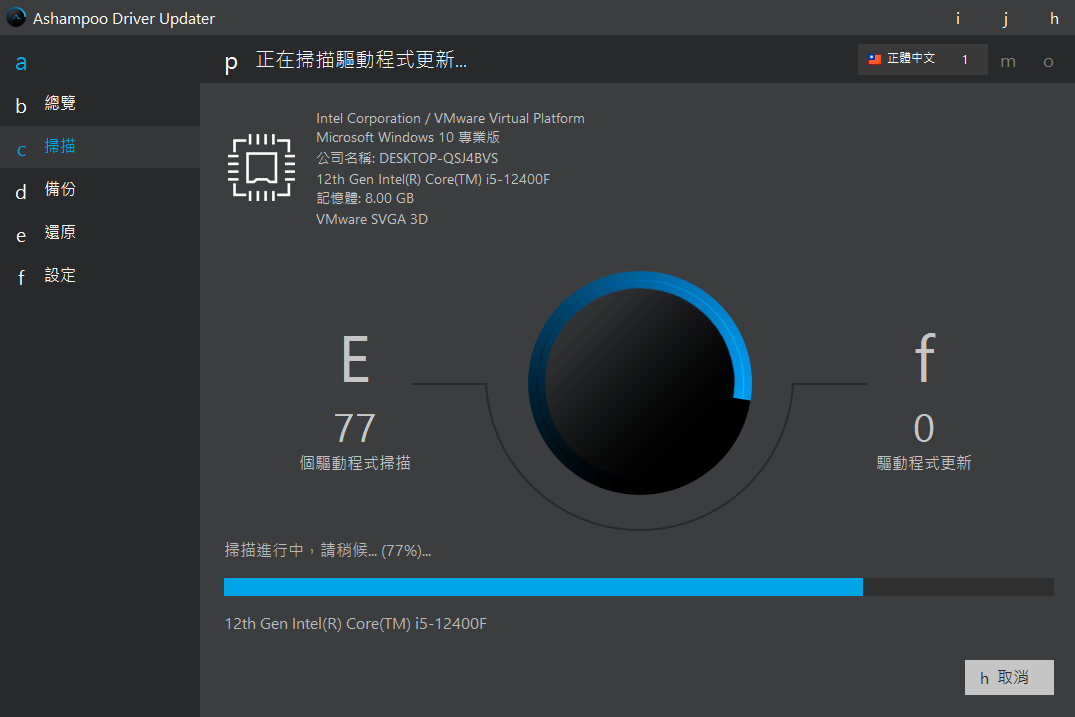Click the "i" glyph in the title bar
The width and height of the screenshot is (1075, 717).
click(958, 19)
